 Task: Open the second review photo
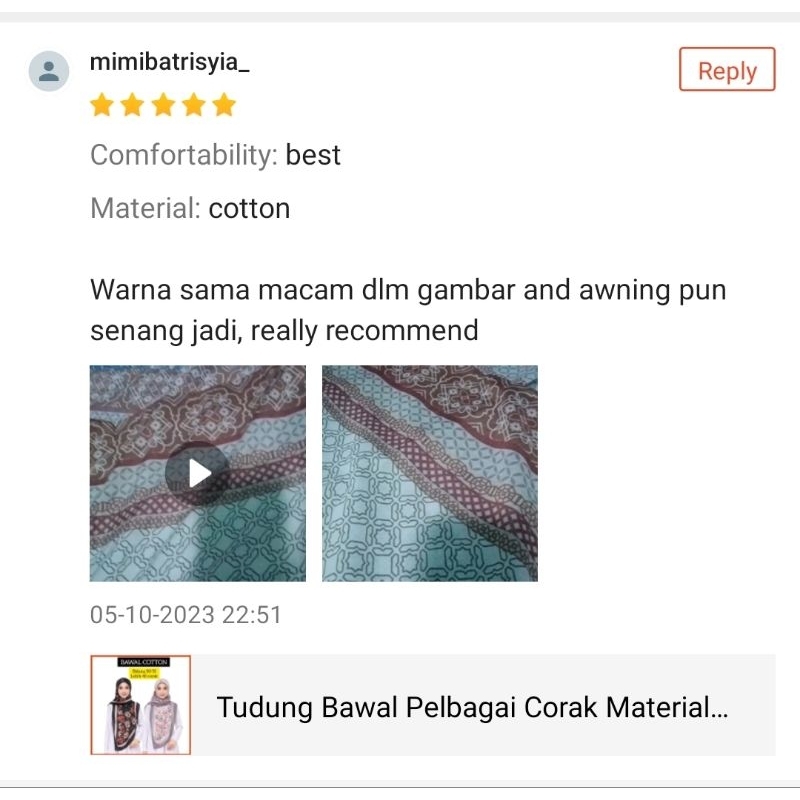point(430,473)
